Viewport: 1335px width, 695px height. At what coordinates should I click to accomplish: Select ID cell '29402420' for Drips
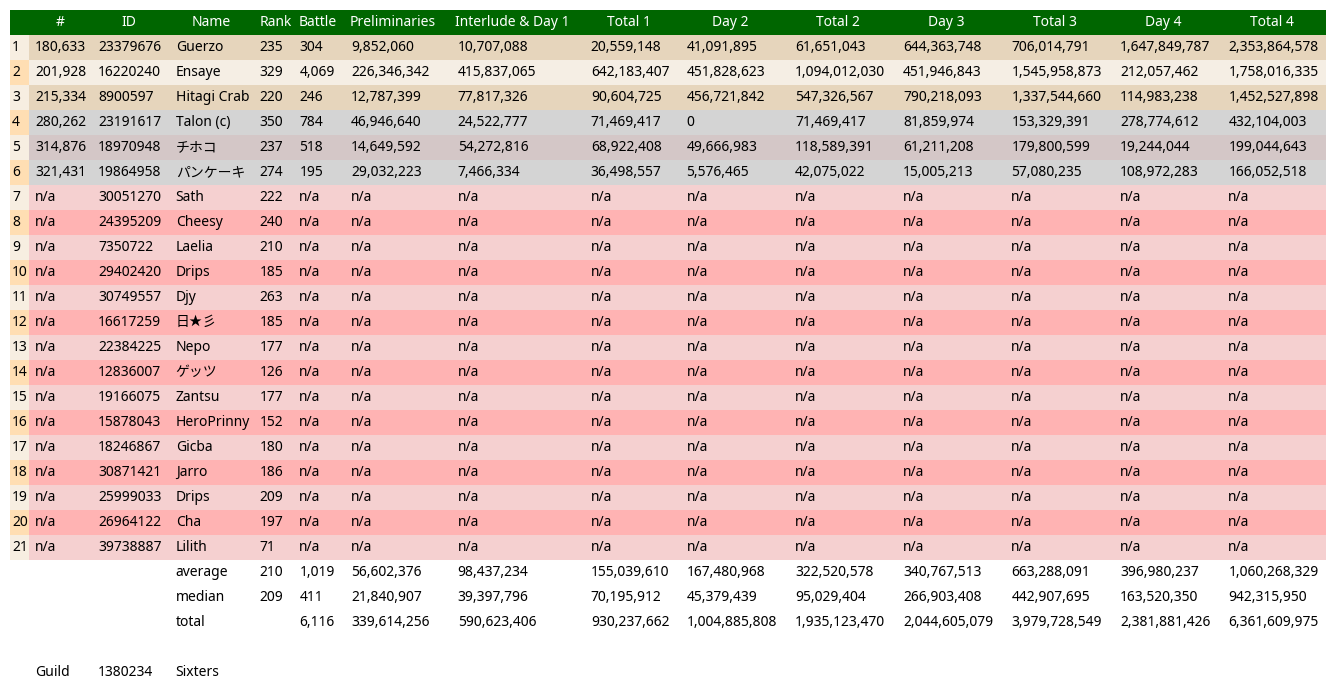click(x=129, y=271)
